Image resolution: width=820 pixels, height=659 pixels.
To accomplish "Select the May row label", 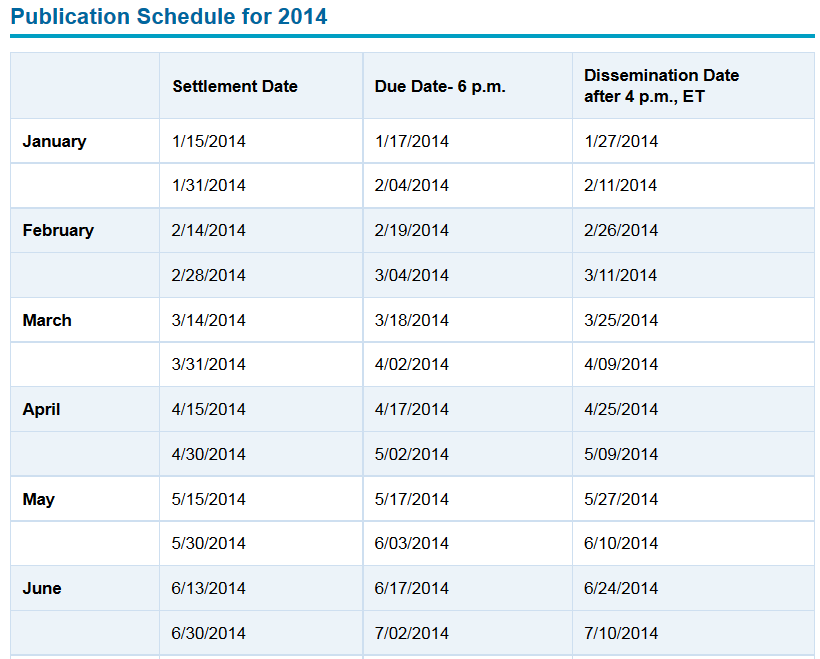I will coord(38,499).
